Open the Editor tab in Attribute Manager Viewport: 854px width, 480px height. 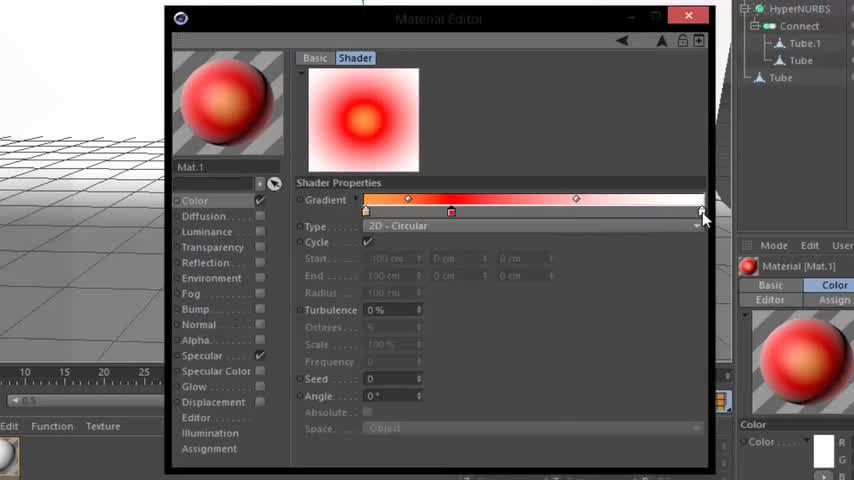click(x=770, y=300)
